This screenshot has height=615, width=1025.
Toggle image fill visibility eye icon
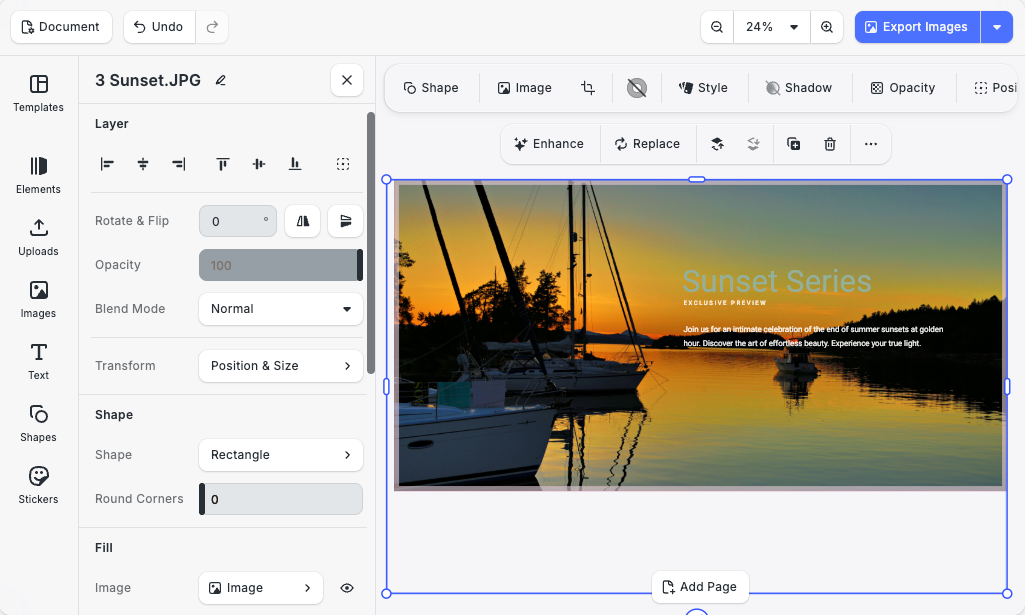[347, 588]
